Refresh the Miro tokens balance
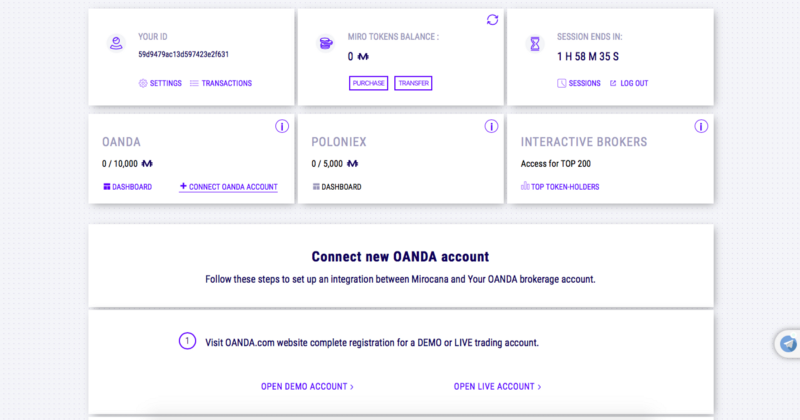This screenshot has height=420, width=800. click(x=492, y=20)
